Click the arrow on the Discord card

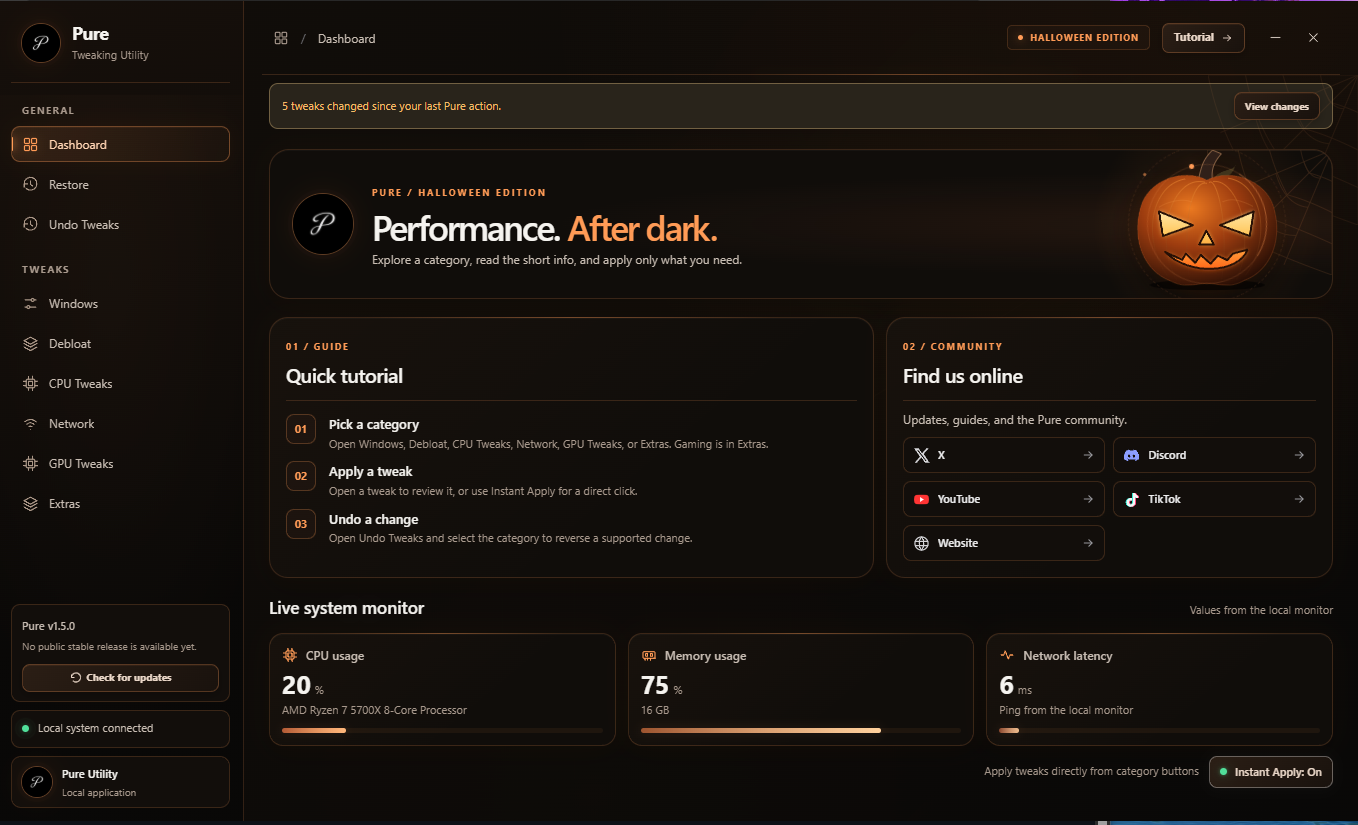(x=1299, y=455)
